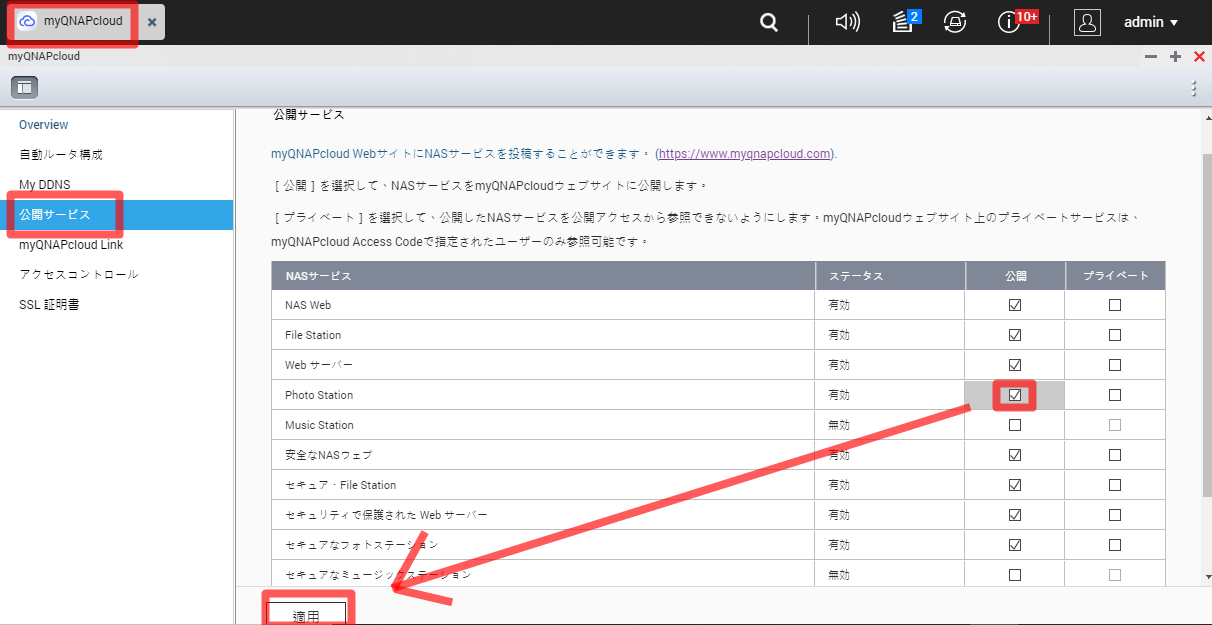Open the background tasks icon with badge 2
The image size is (1212, 625).
(x=904, y=22)
